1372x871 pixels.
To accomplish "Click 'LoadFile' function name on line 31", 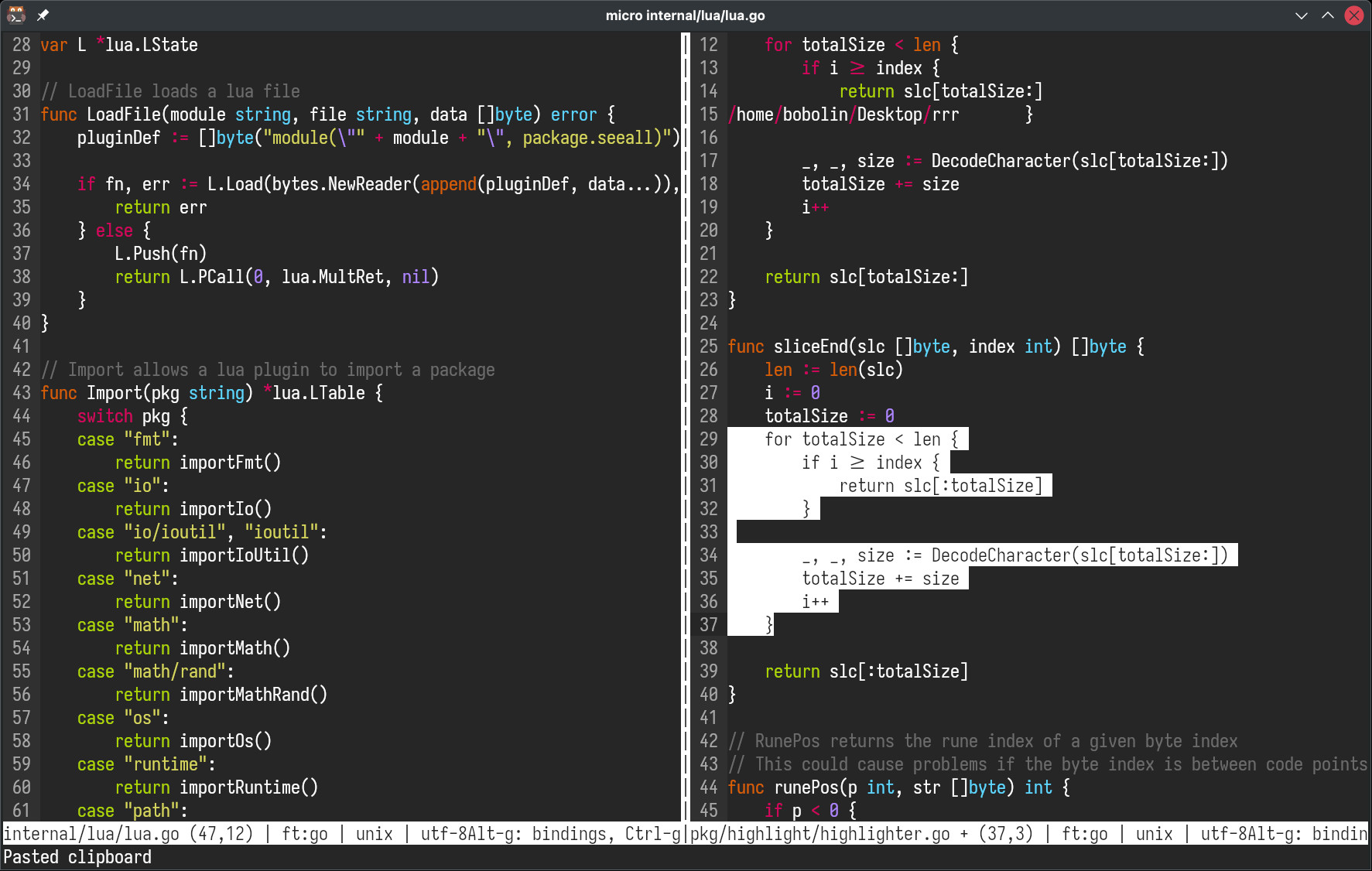I will [124, 114].
